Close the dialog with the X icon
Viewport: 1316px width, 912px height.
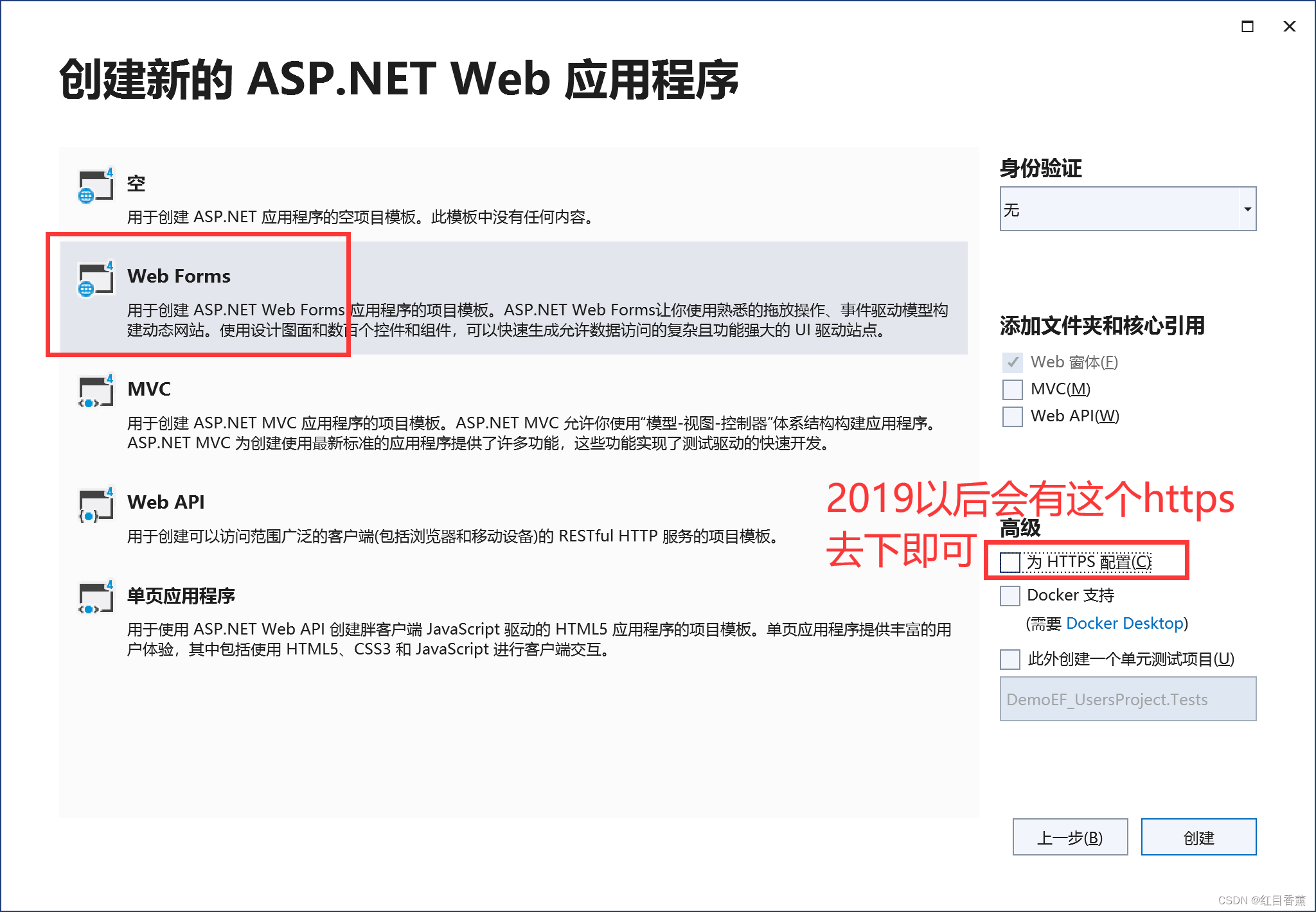(1289, 26)
